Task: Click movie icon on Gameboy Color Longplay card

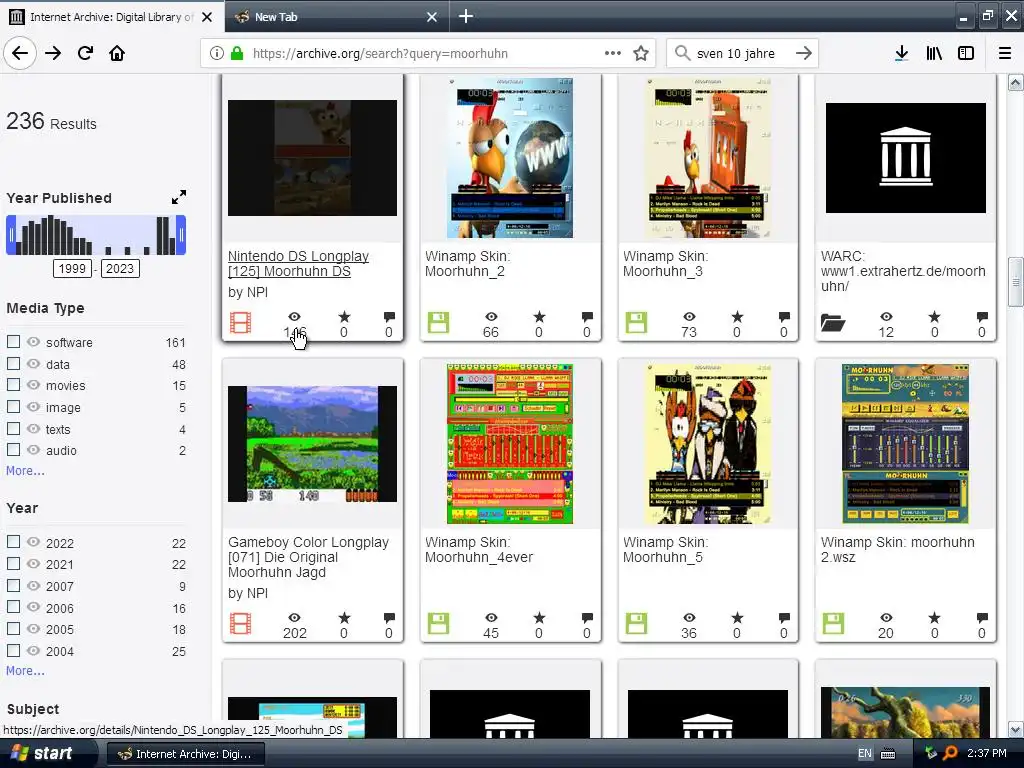Action: tap(240, 623)
